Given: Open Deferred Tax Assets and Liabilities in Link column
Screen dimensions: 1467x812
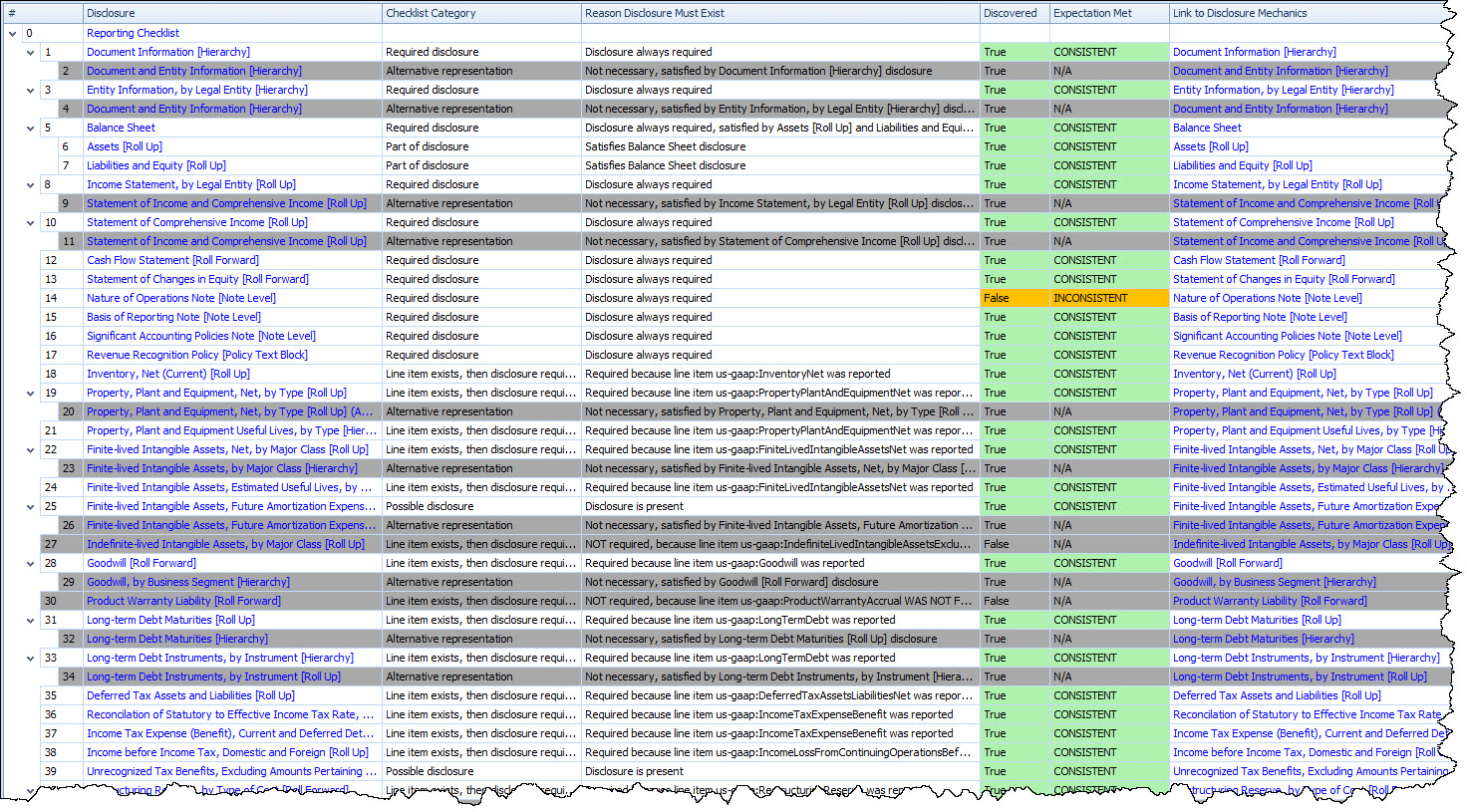Looking at the screenshot, I should [x=1277, y=695].
